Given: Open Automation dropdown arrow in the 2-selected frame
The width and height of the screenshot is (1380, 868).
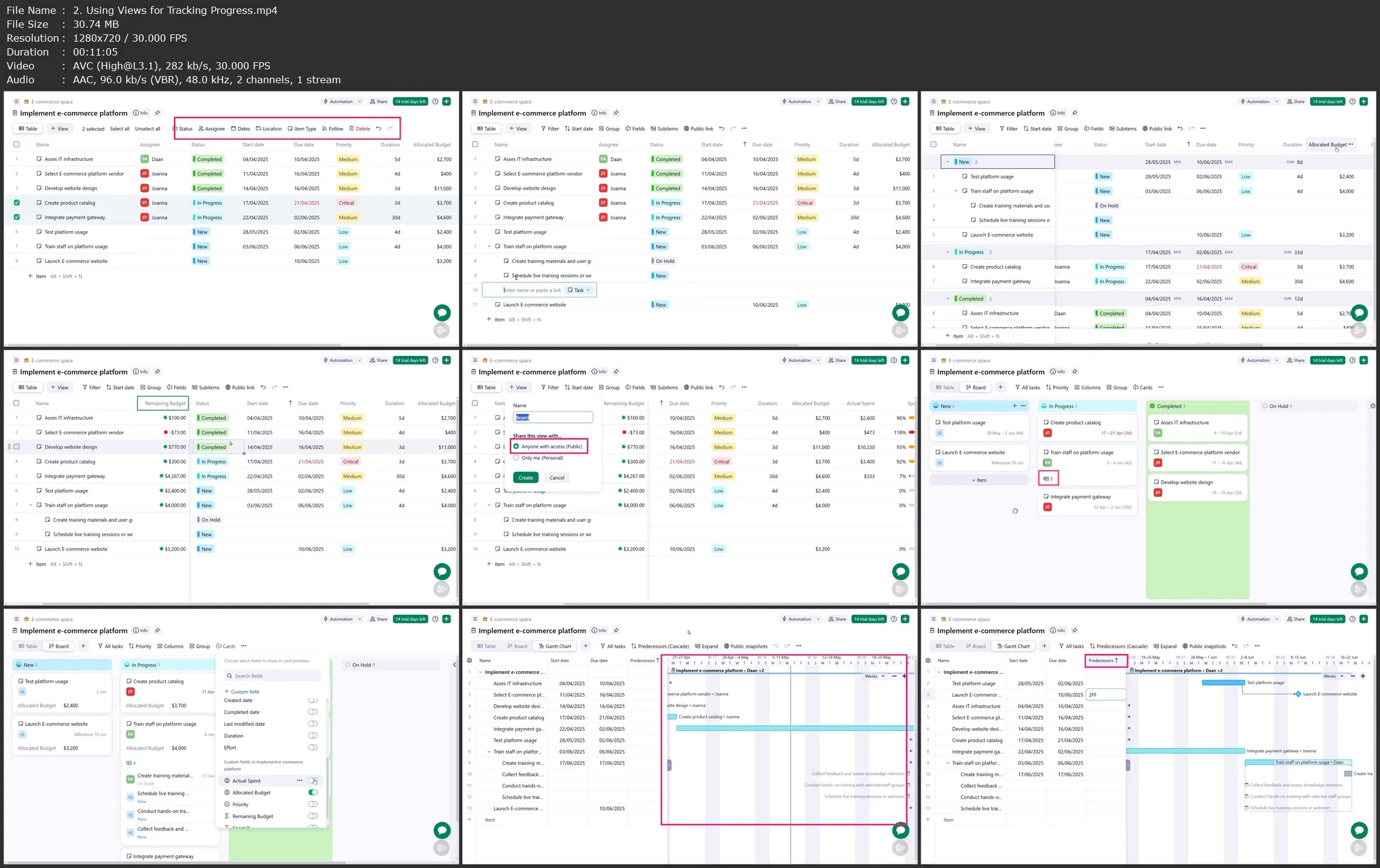Looking at the screenshot, I should click(x=360, y=101).
